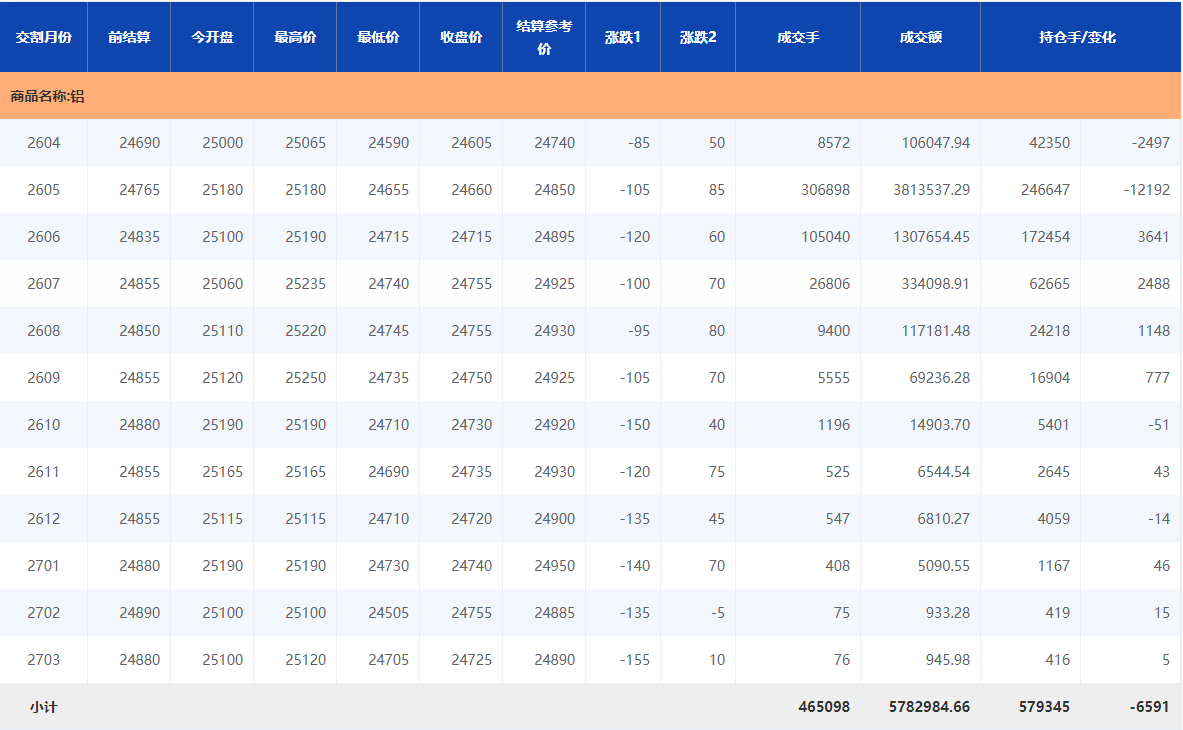Click the 商品名称:铝 group row
This screenshot has width=1183, height=730.
[x=48, y=96]
